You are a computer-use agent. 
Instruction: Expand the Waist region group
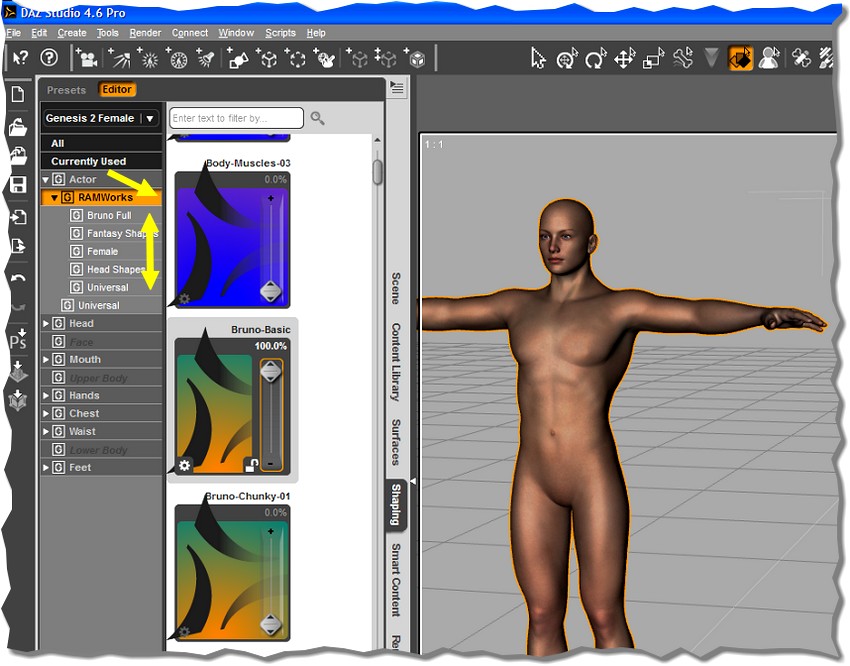click(46, 431)
